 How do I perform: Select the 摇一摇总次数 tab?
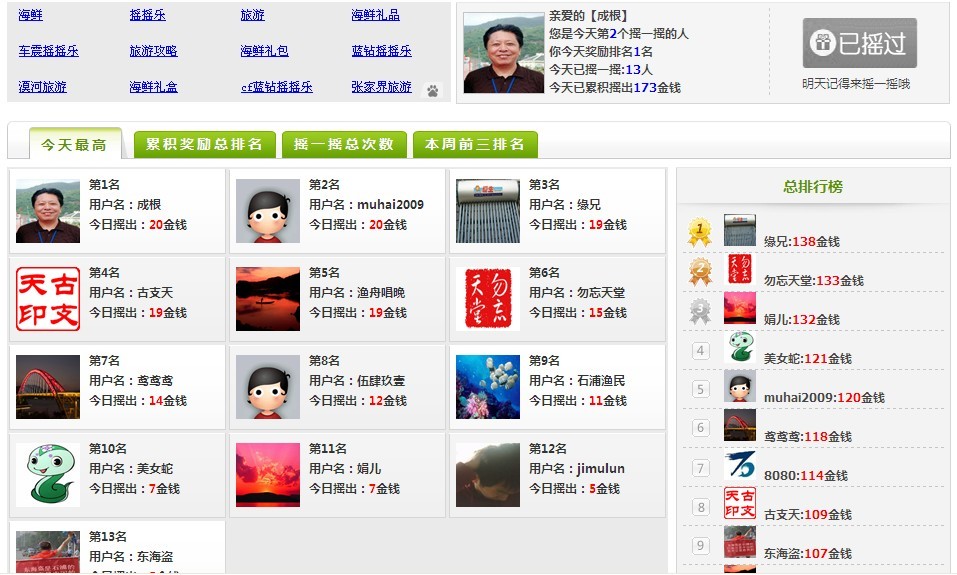pos(343,144)
